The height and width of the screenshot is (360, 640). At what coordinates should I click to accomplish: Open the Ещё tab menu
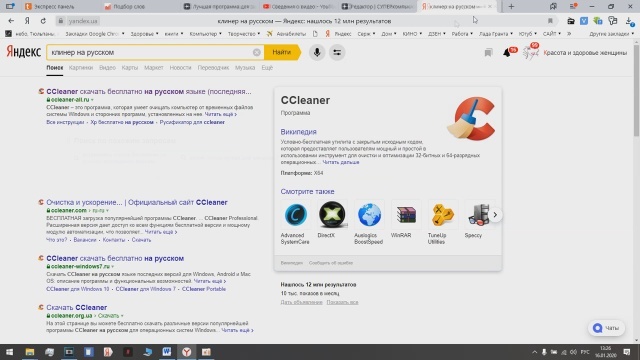click(x=267, y=68)
